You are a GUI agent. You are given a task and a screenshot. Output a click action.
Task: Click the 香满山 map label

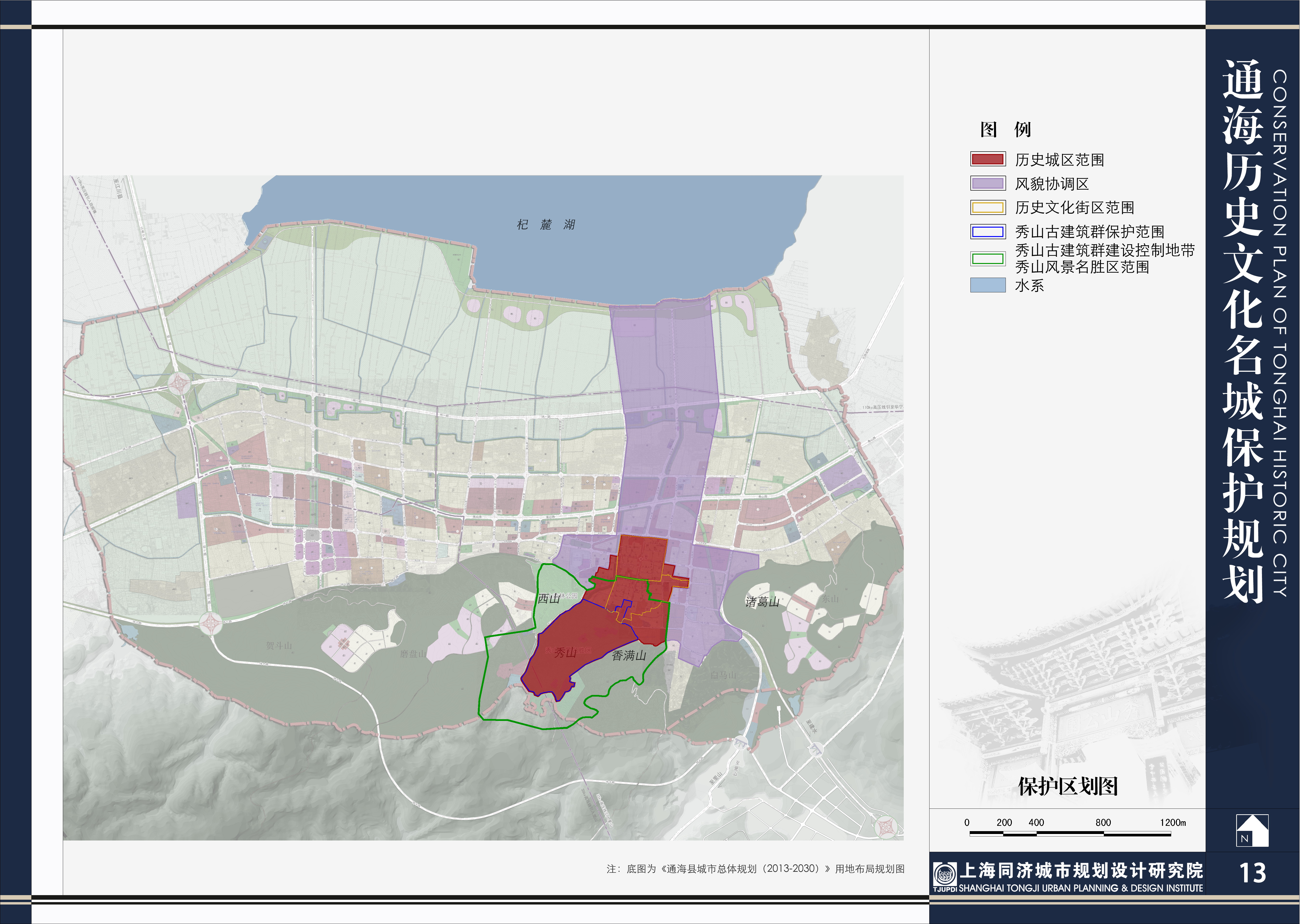coord(629,655)
